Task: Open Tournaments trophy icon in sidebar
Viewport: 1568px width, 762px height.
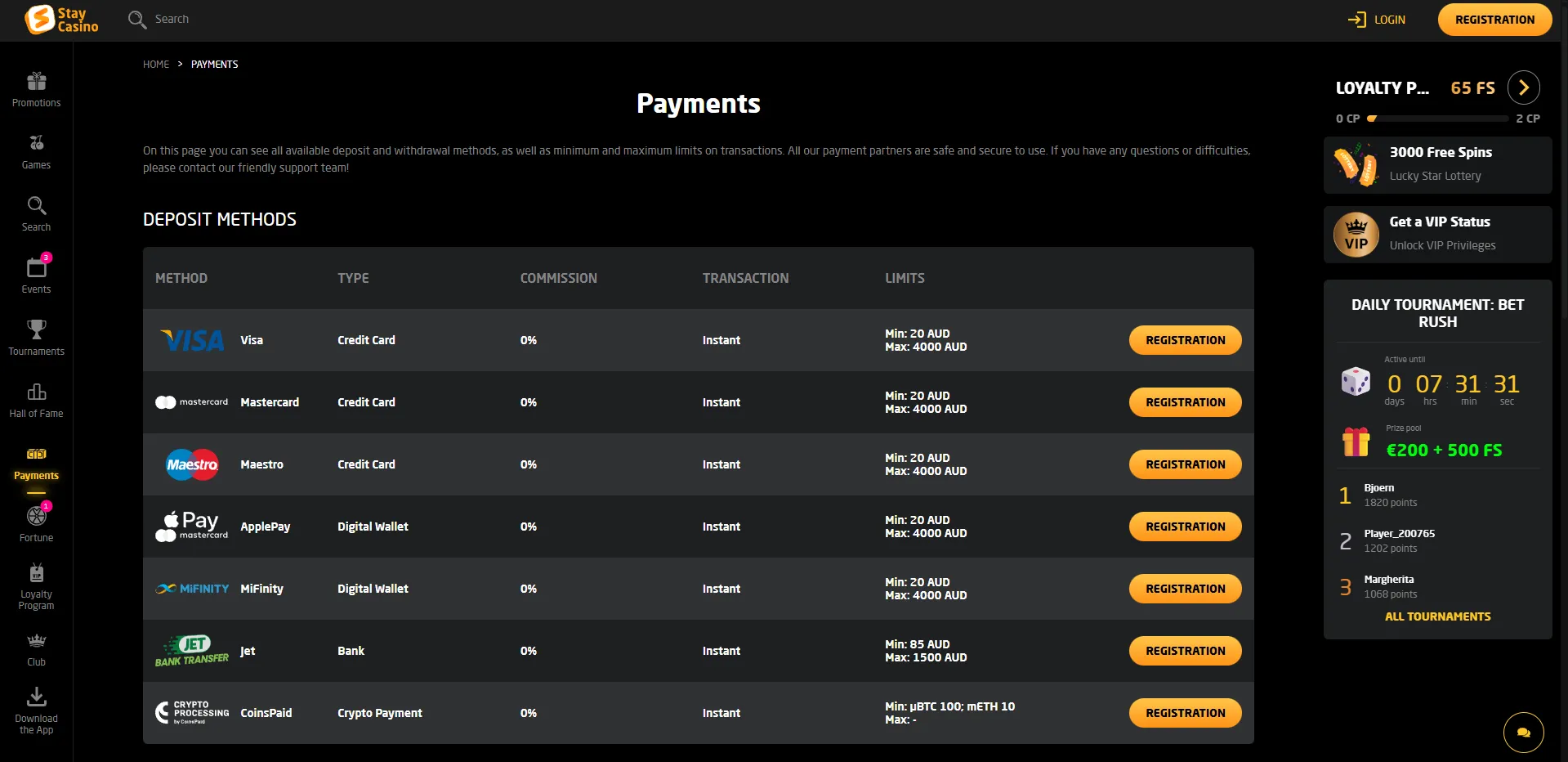Action: 36,330
